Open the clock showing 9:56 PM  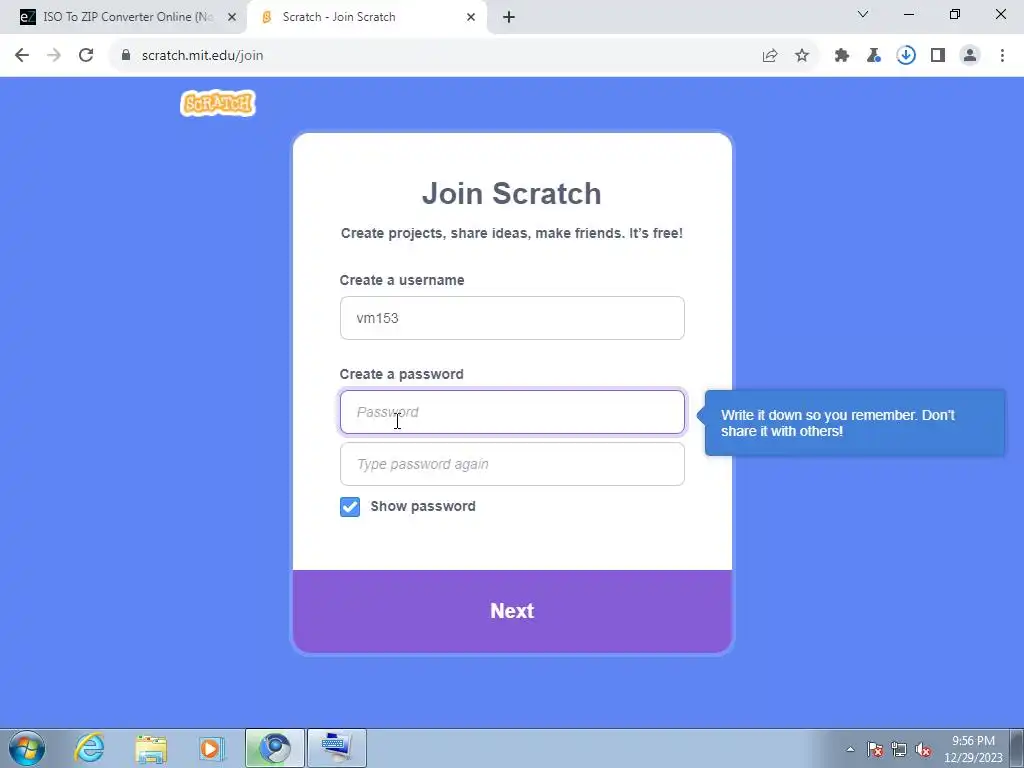click(973, 749)
